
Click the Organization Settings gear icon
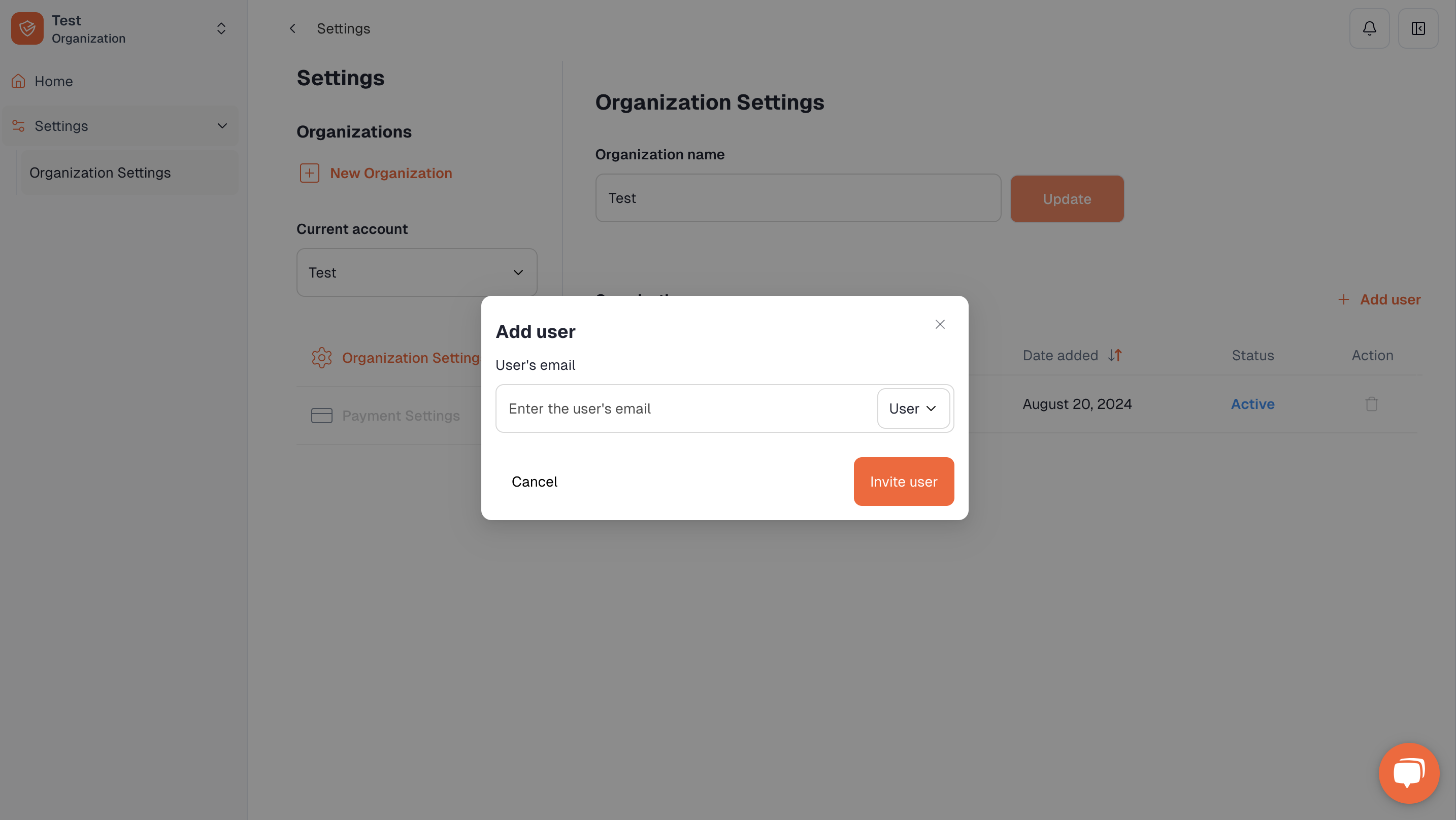click(x=321, y=358)
